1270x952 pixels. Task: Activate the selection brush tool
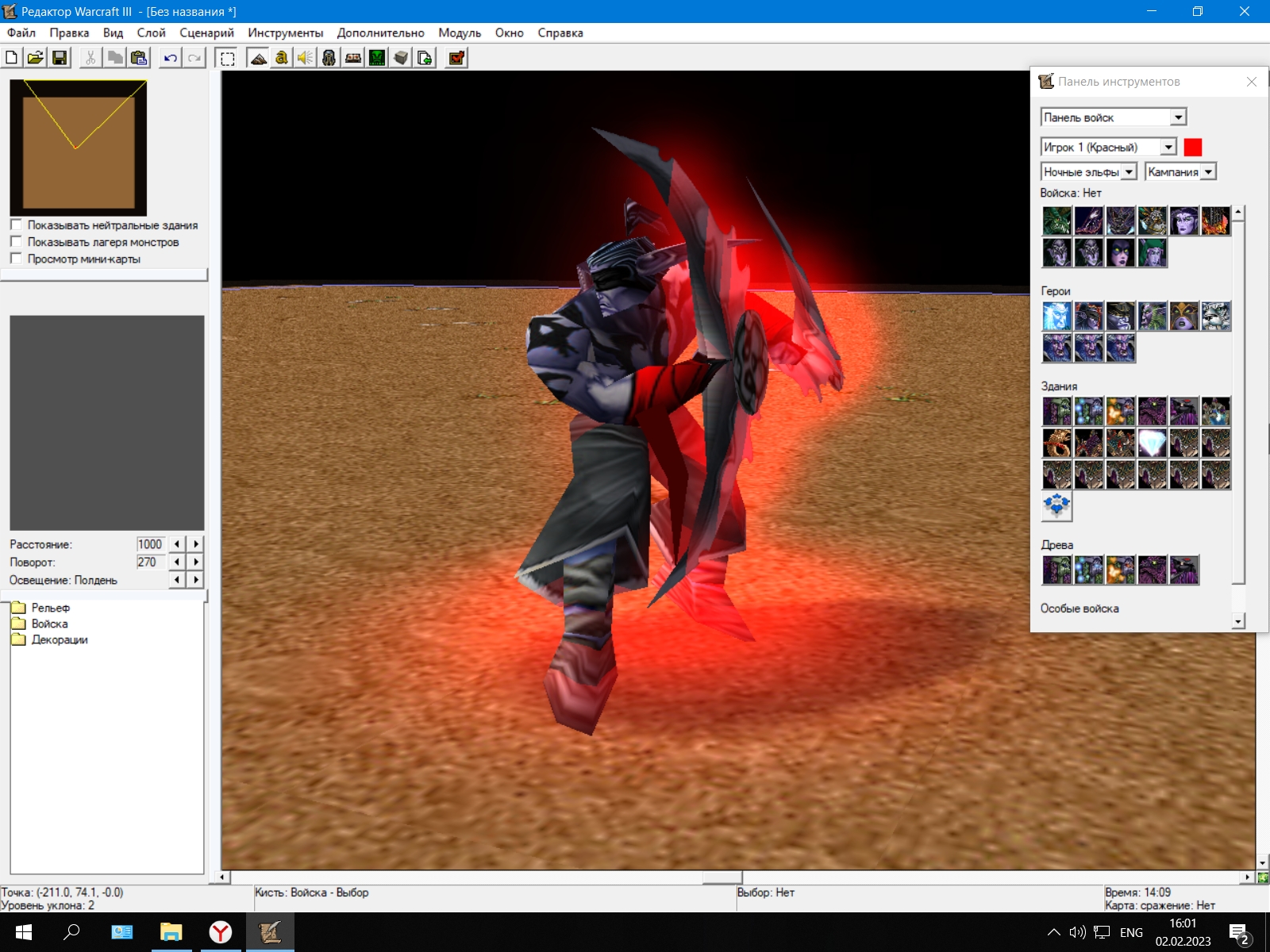coord(227,58)
